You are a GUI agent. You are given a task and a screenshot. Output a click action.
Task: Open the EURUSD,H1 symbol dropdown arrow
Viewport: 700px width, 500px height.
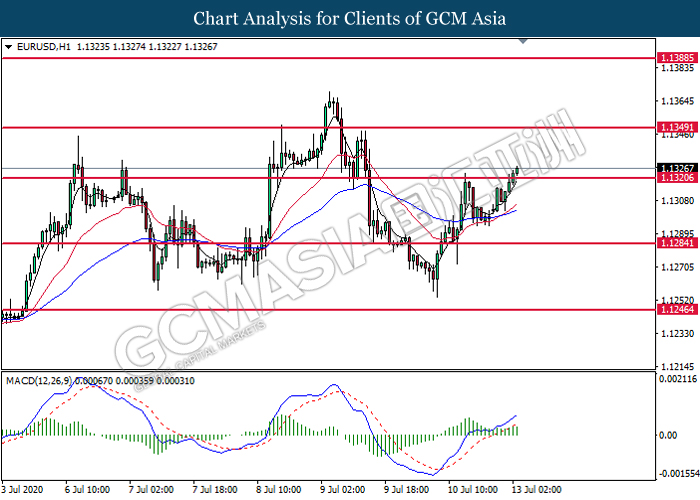coord(8,47)
